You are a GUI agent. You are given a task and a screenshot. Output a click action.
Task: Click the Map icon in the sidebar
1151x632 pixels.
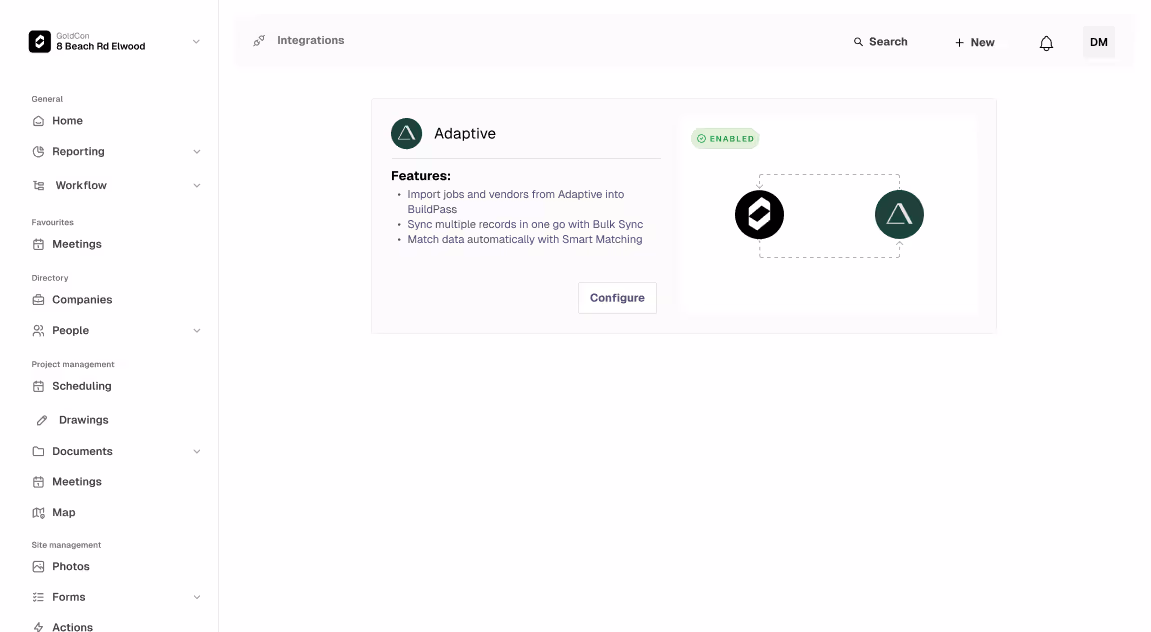pos(38,513)
